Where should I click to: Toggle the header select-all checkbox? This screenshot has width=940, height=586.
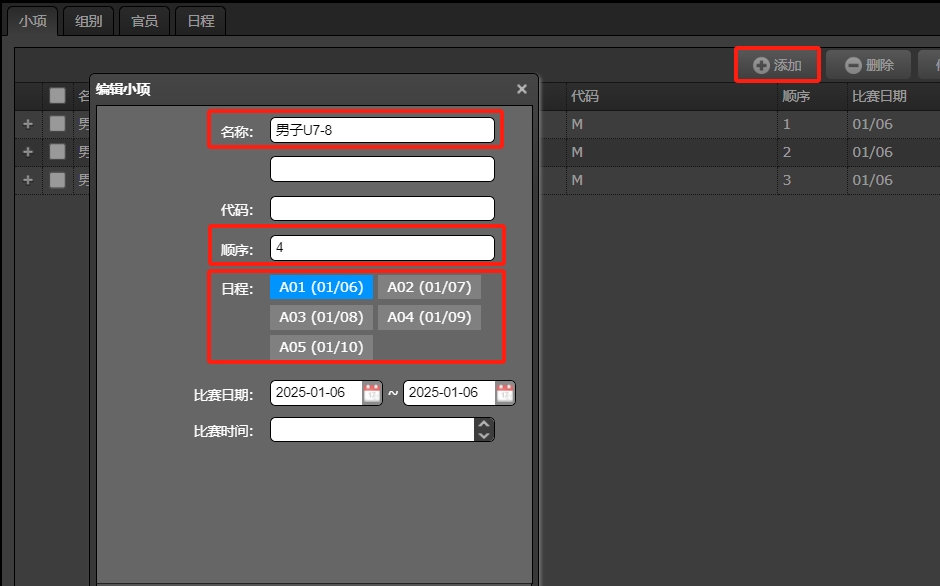(x=58, y=96)
